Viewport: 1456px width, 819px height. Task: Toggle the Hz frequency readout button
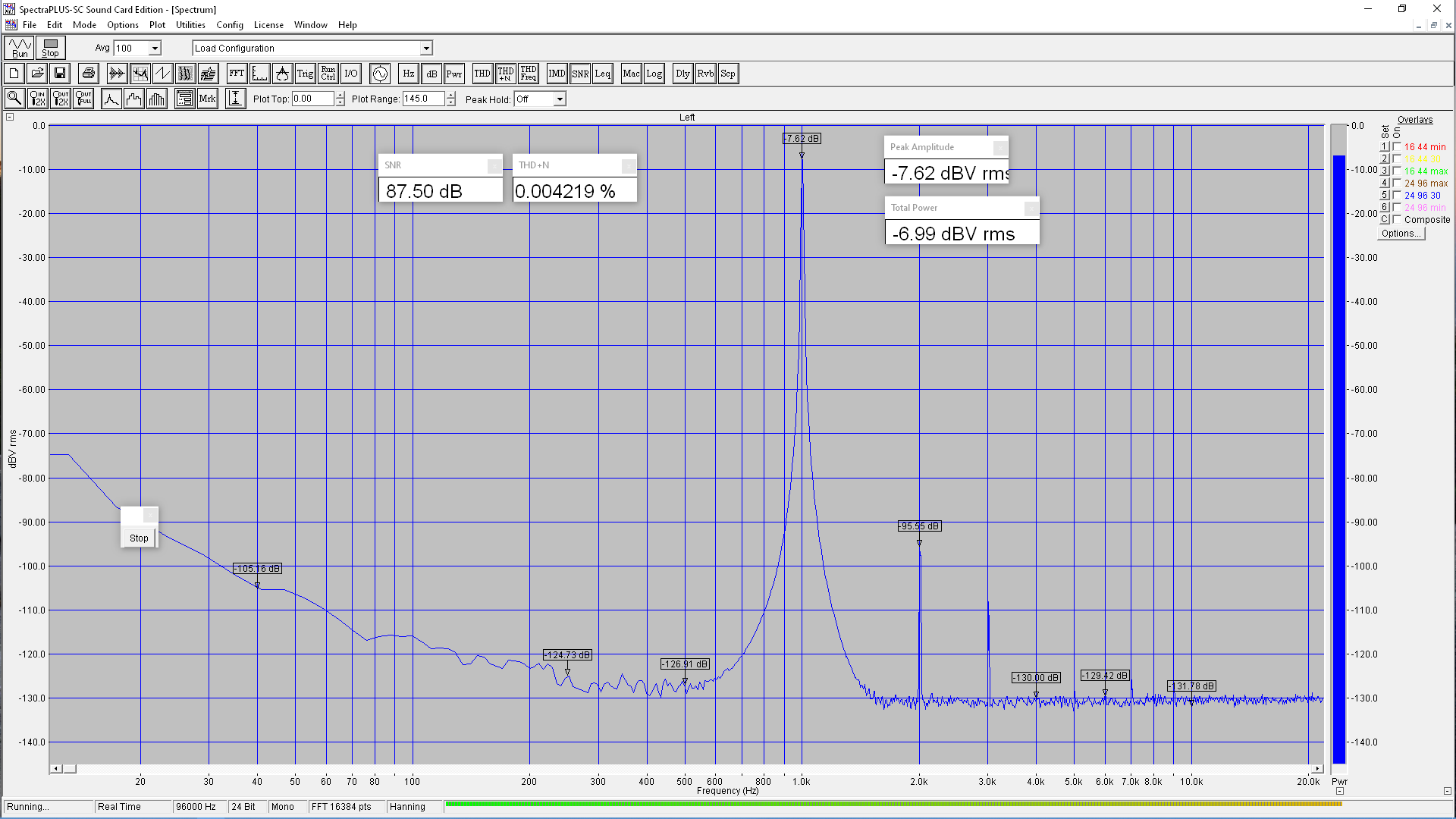[x=408, y=74]
